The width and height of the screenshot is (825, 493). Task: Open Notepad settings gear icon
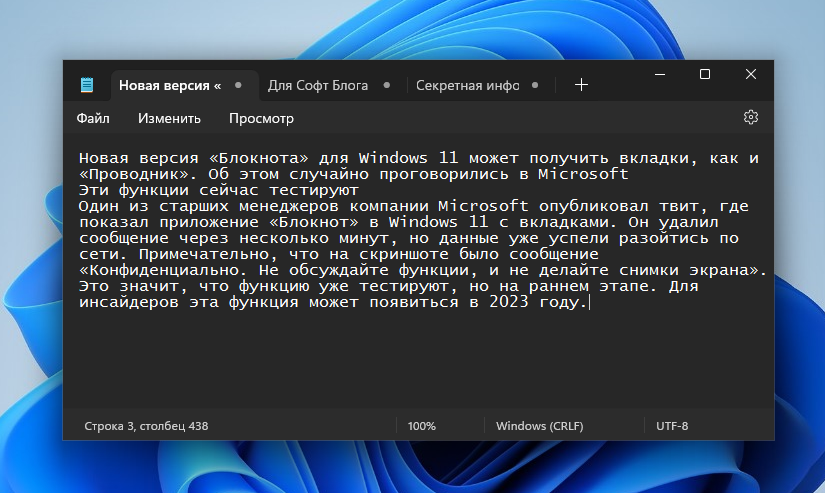click(x=751, y=117)
